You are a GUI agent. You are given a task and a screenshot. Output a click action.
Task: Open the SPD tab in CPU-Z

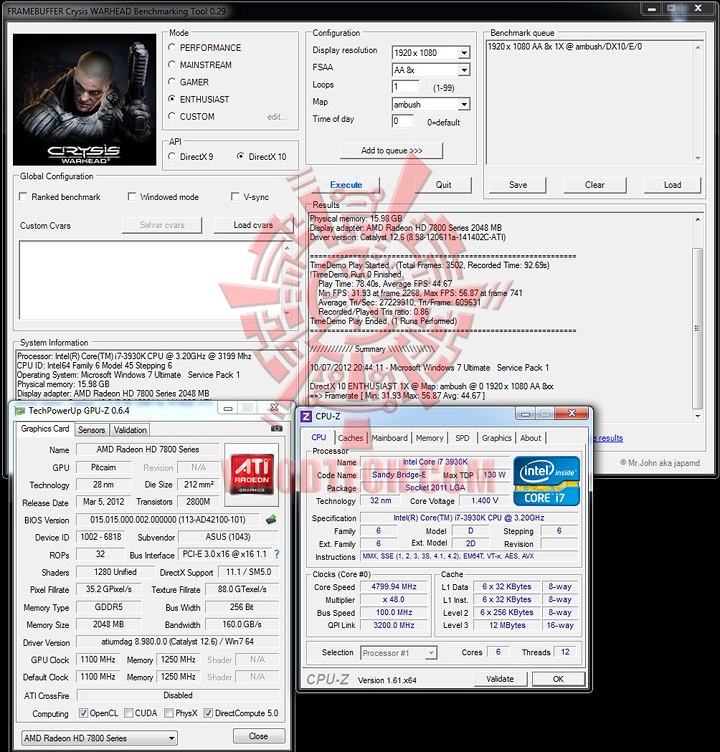pyautogui.click(x=462, y=438)
